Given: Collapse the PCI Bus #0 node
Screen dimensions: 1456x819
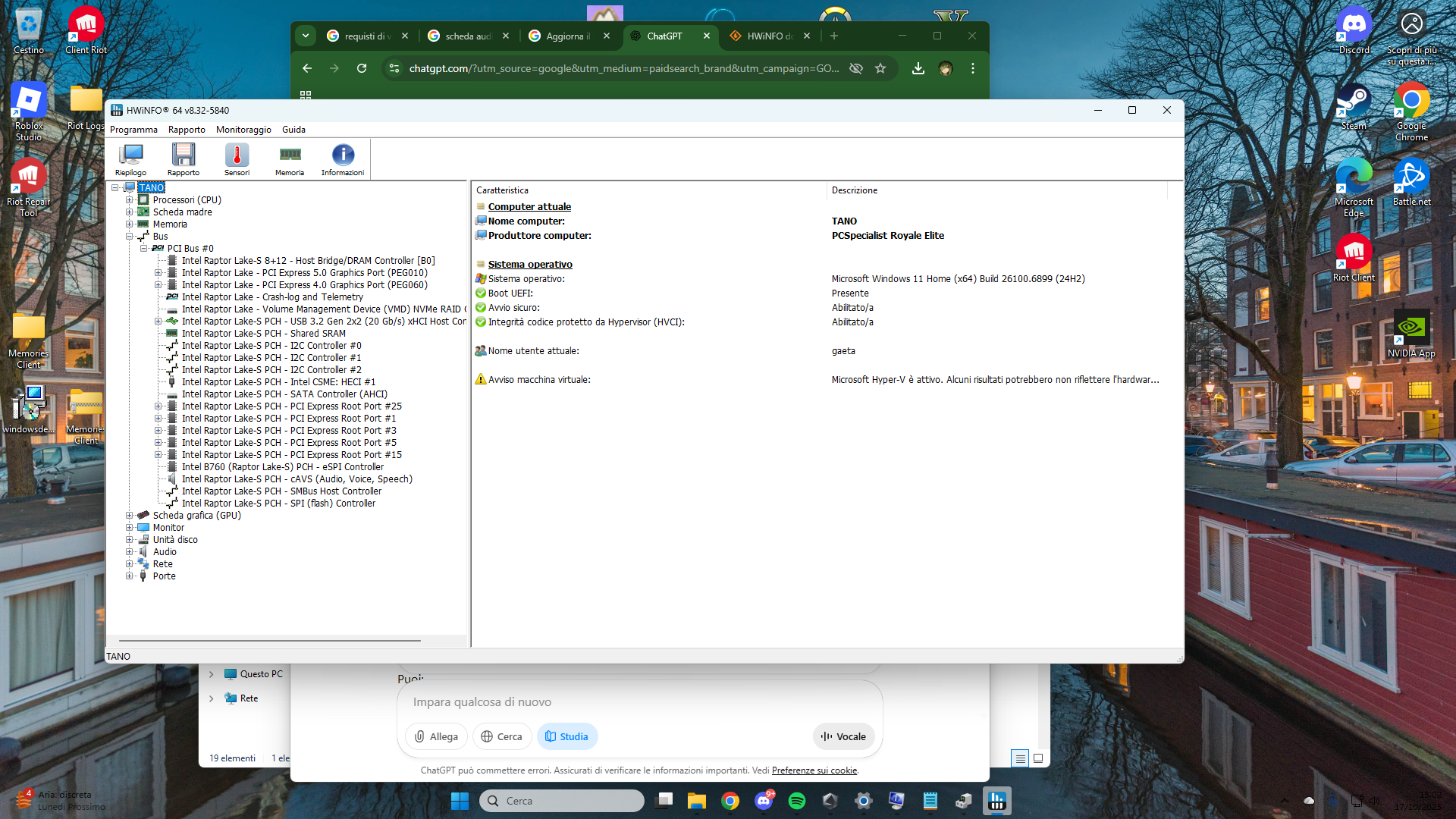Looking at the screenshot, I should (144, 249).
